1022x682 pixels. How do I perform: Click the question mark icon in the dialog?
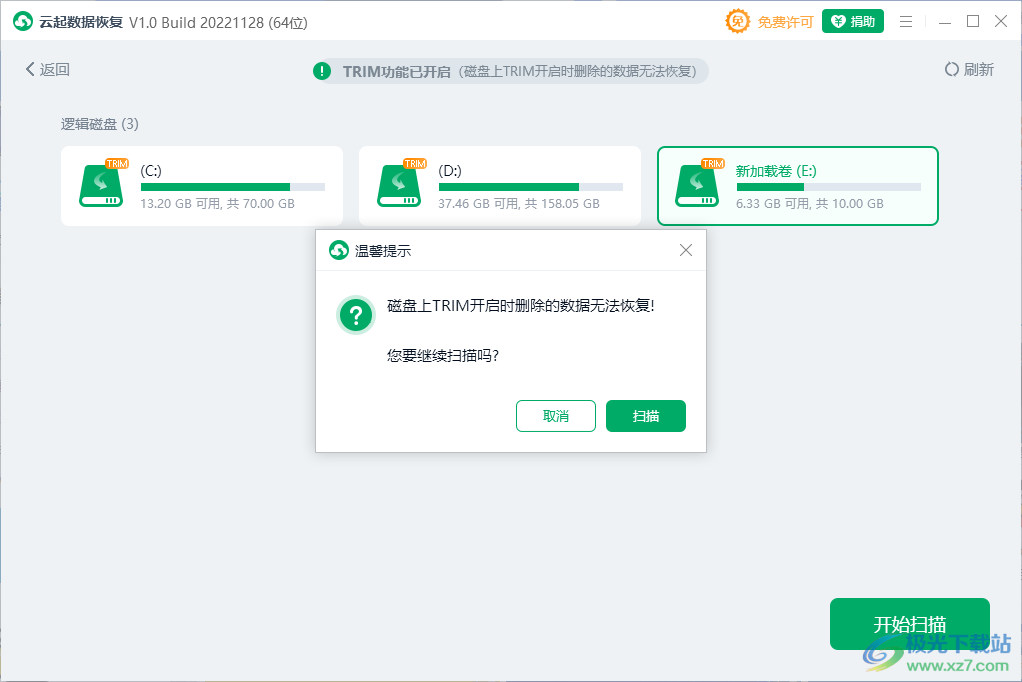[x=354, y=315]
